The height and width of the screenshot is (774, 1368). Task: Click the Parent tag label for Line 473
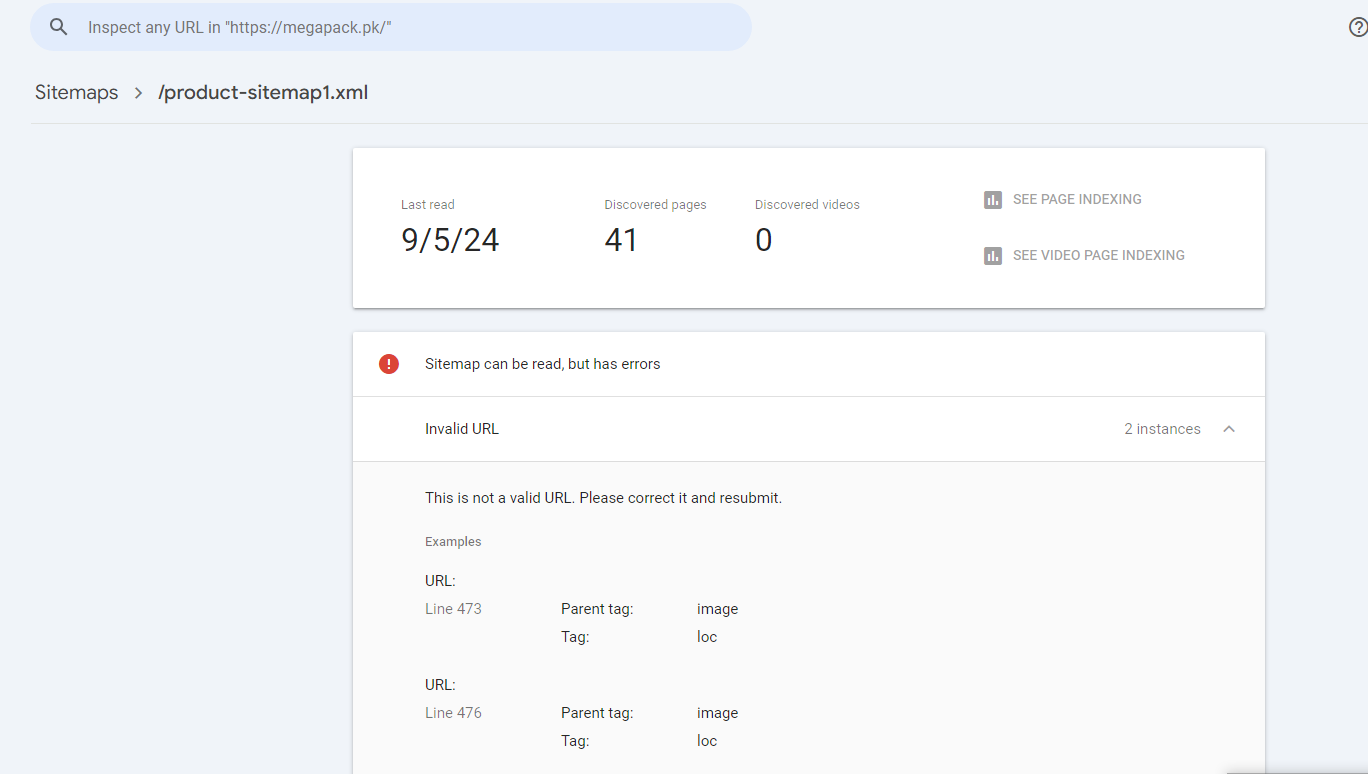tap(597, 609)
